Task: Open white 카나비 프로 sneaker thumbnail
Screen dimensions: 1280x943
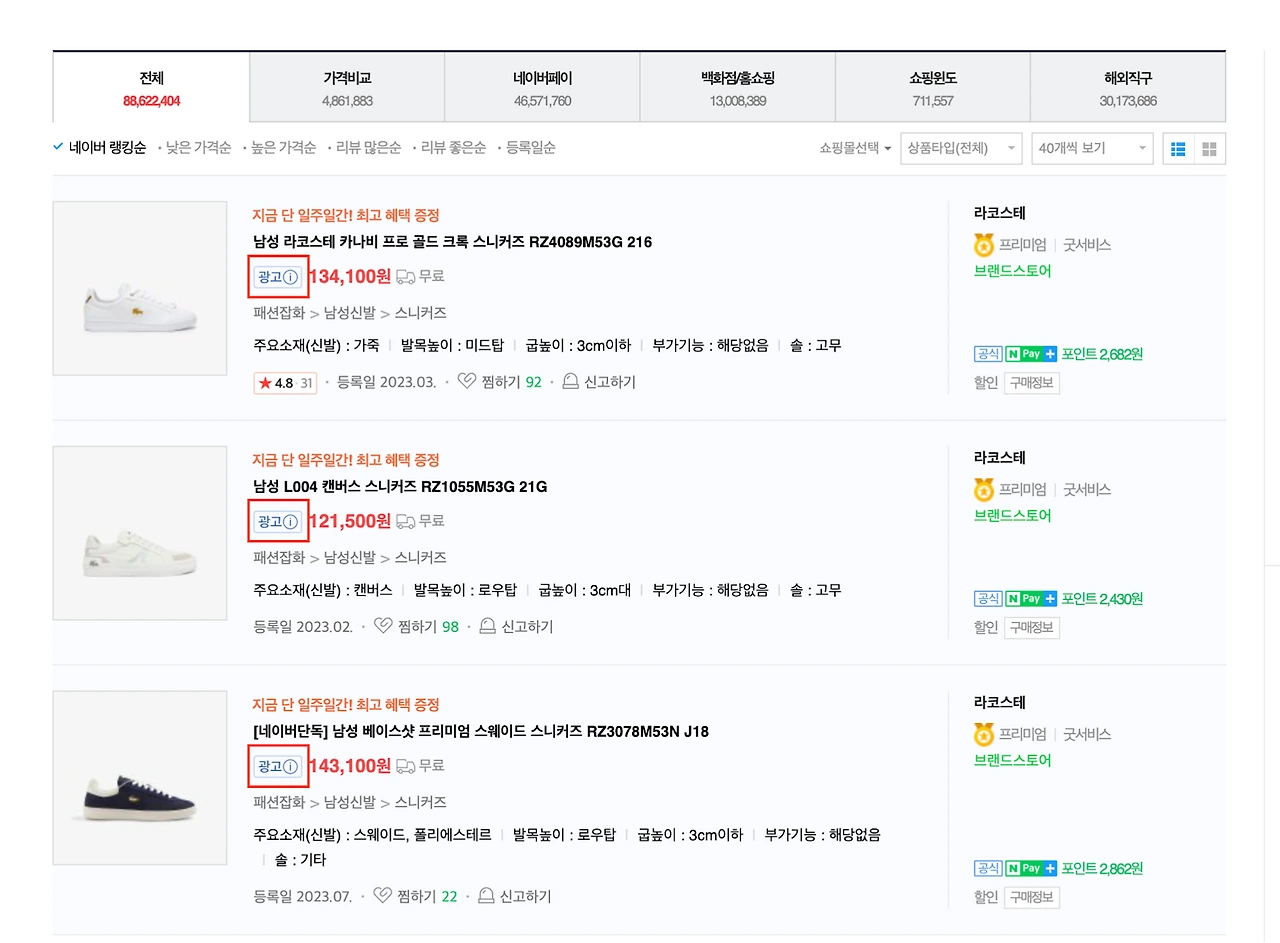Action: [140, 289]
